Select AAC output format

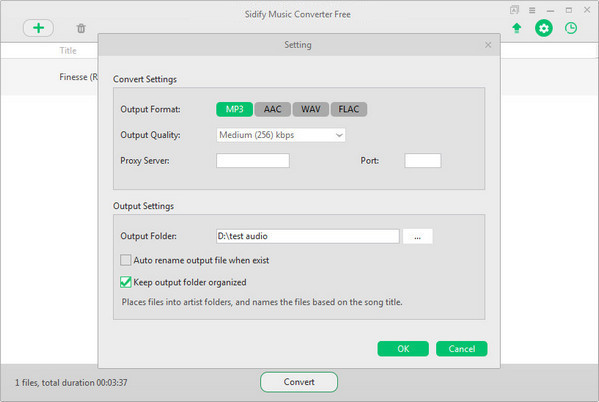(x=272, y=109)
